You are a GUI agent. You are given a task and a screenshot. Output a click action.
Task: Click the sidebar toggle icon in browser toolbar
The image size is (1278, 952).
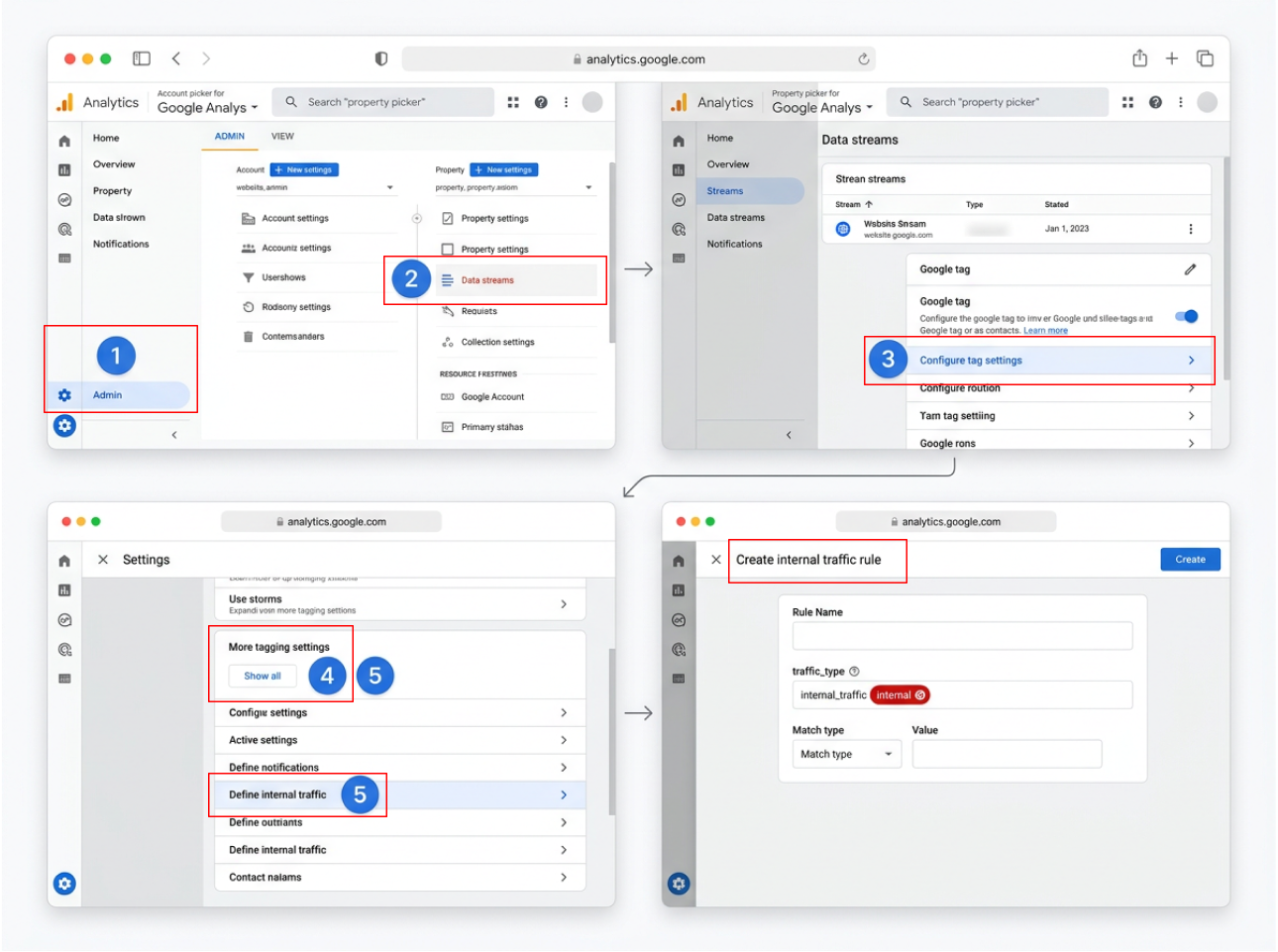(142, 58)
